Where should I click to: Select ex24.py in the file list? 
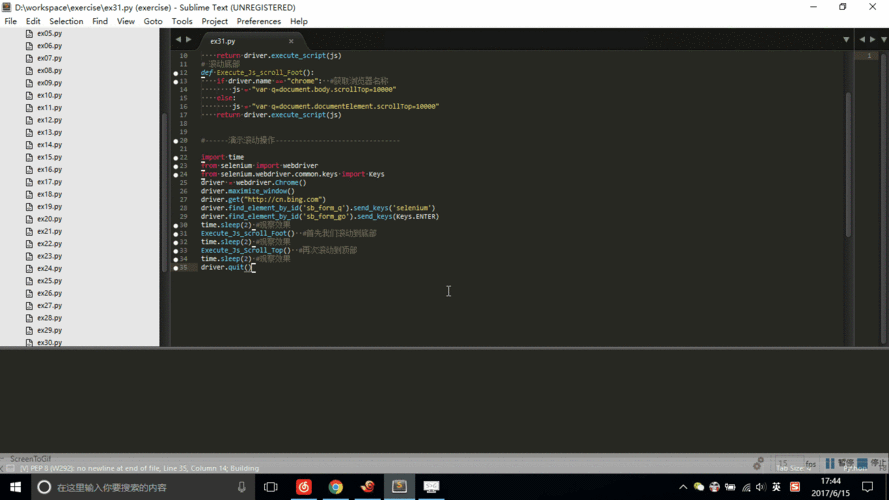[49, 269]
